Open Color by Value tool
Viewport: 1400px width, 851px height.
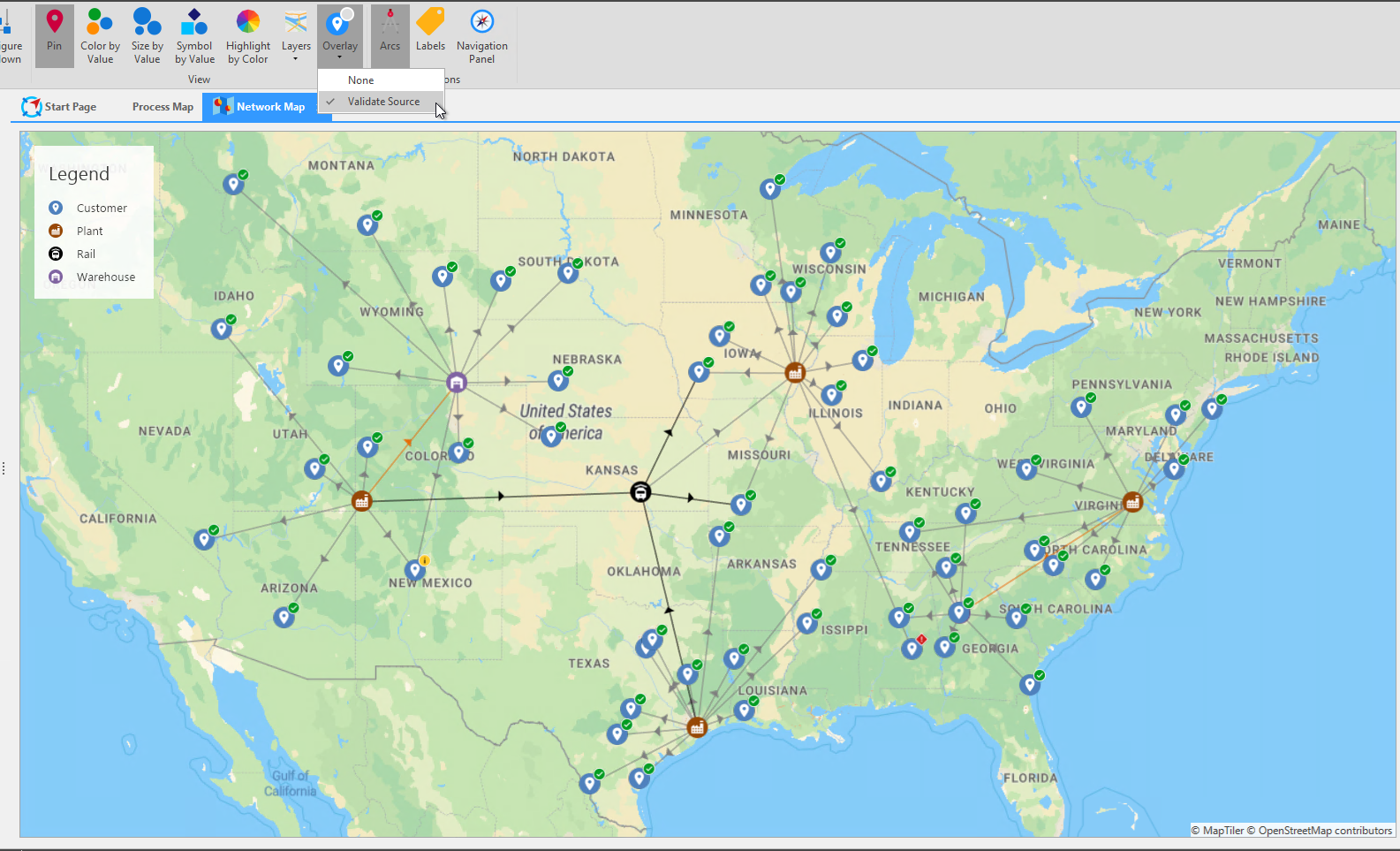[x=100, y=35]
